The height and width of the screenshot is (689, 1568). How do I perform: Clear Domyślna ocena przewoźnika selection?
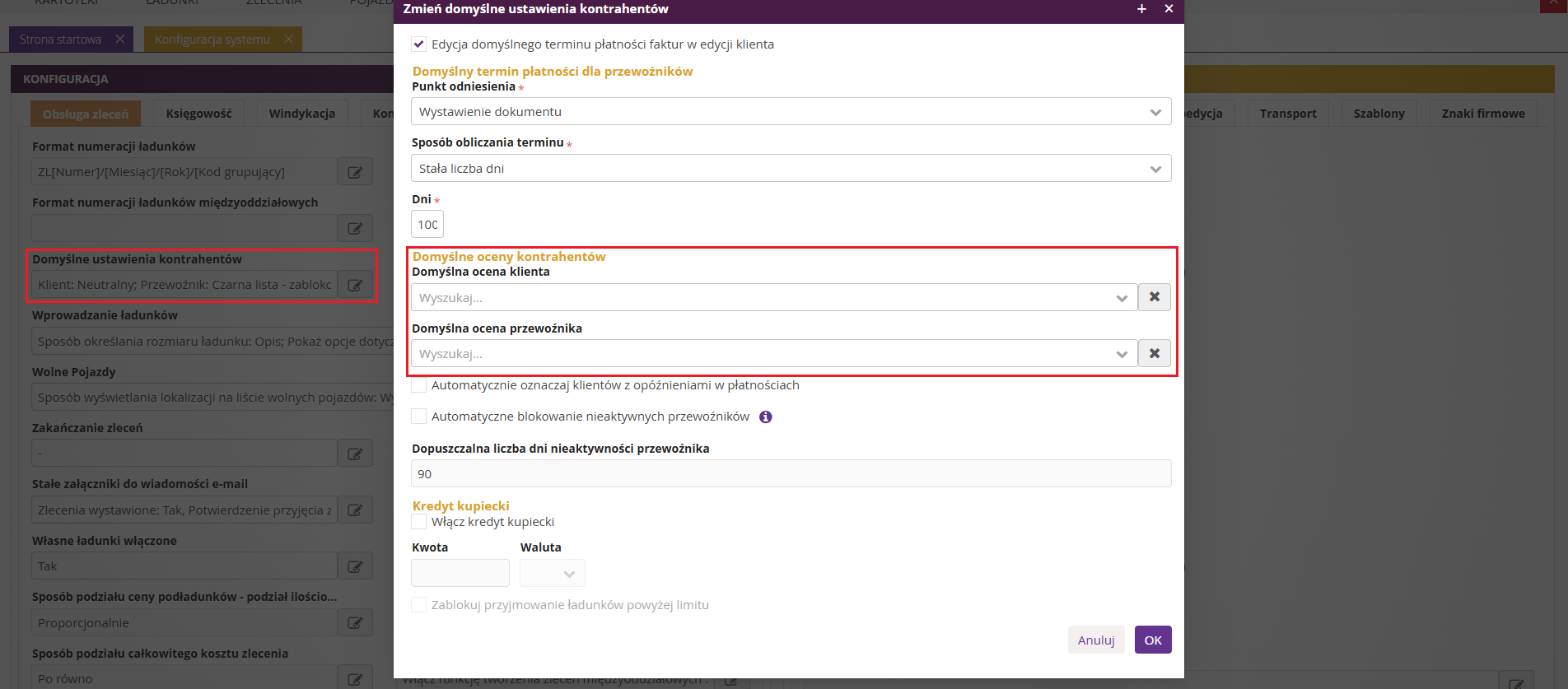pos(1155,353)
